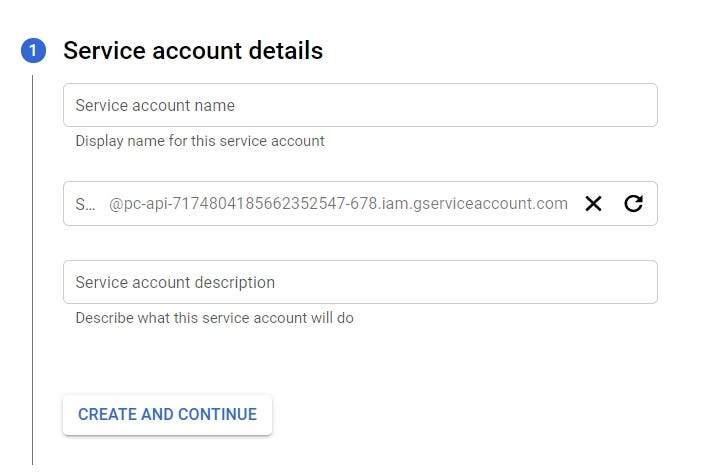This screenshot has height=473, width=701.
Task: Click the 'Service account description' placeholder text
Action: pyautogui.click(x=175, y=282)
